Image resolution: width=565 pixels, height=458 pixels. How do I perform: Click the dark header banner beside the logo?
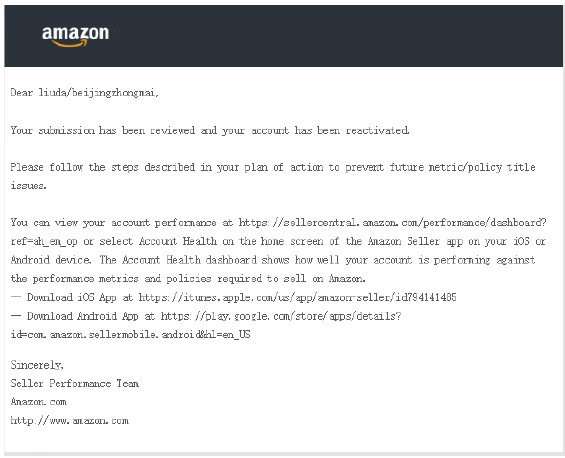click(x=335, y=36)
